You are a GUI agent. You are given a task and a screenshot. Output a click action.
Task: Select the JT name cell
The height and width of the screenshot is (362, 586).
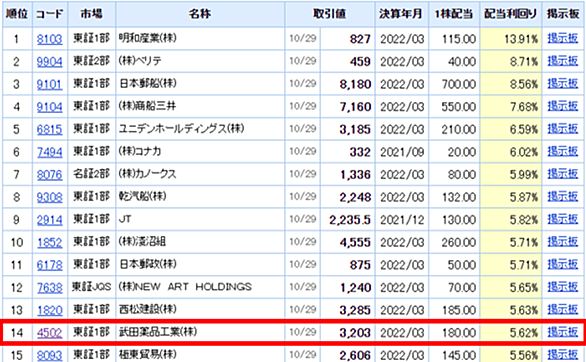[200, 220]
